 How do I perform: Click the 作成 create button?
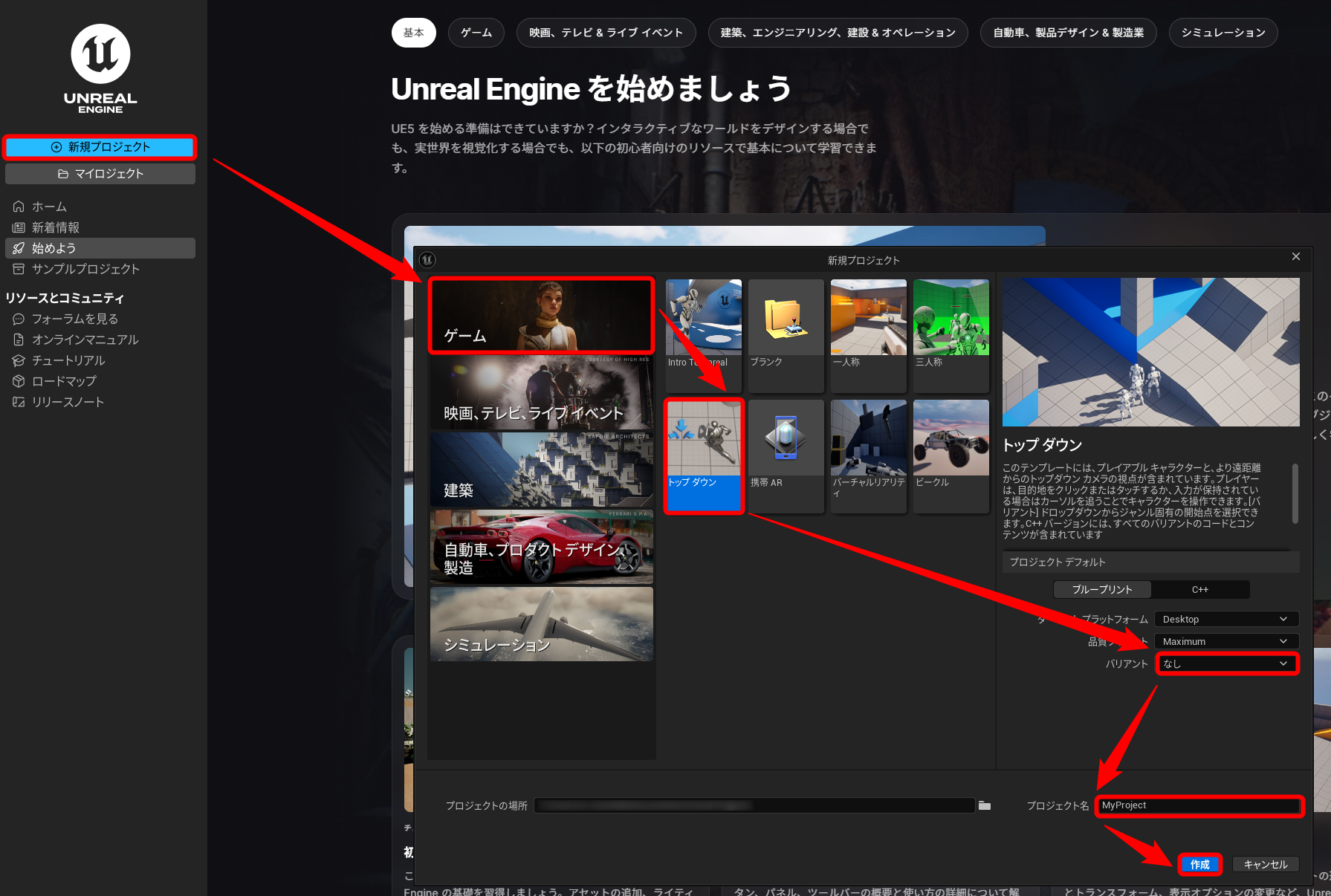tap(1199, 865)
